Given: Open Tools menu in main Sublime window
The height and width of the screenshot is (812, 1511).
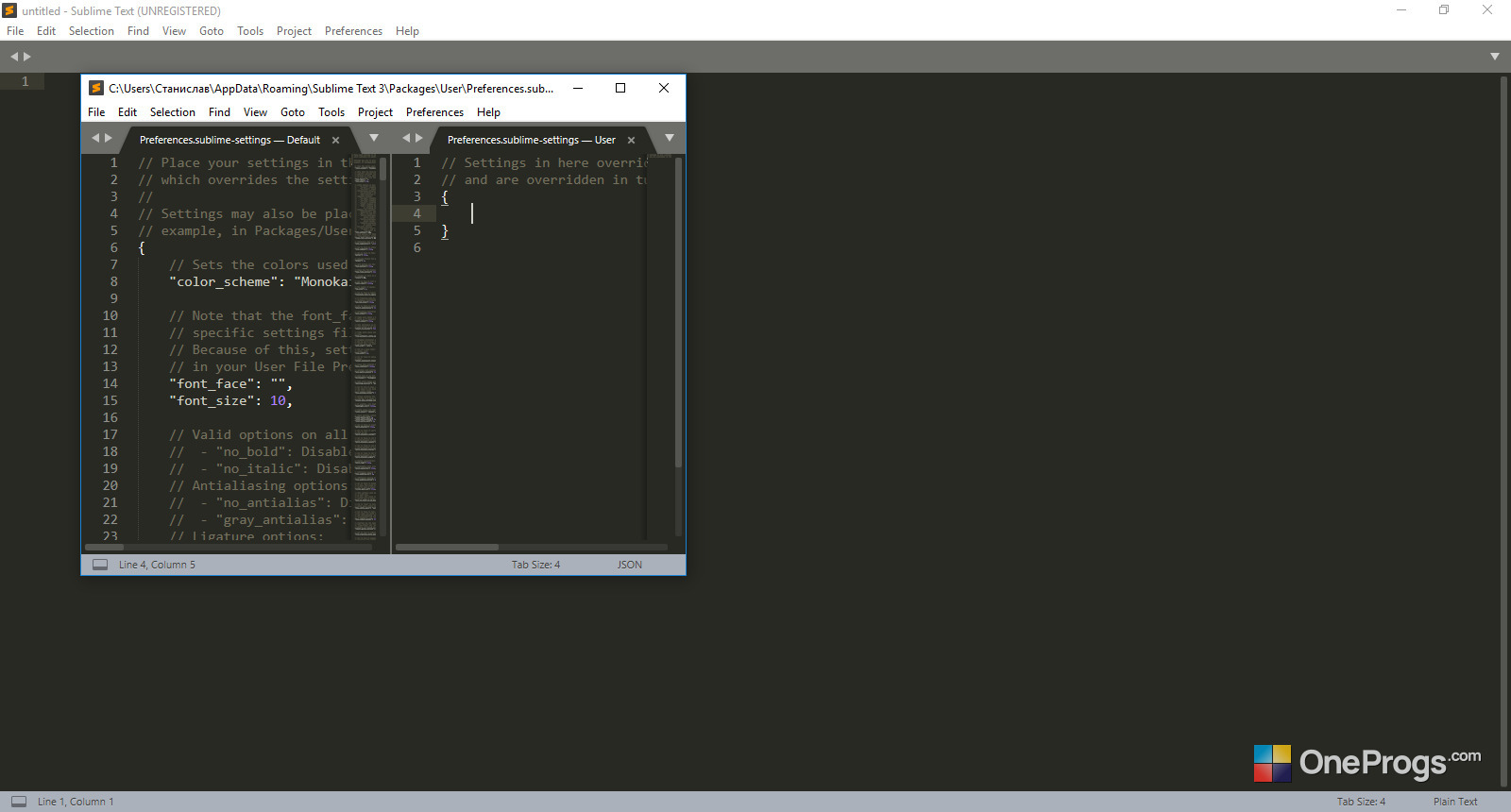Looking at the screenshot, I should coord(250,31).
